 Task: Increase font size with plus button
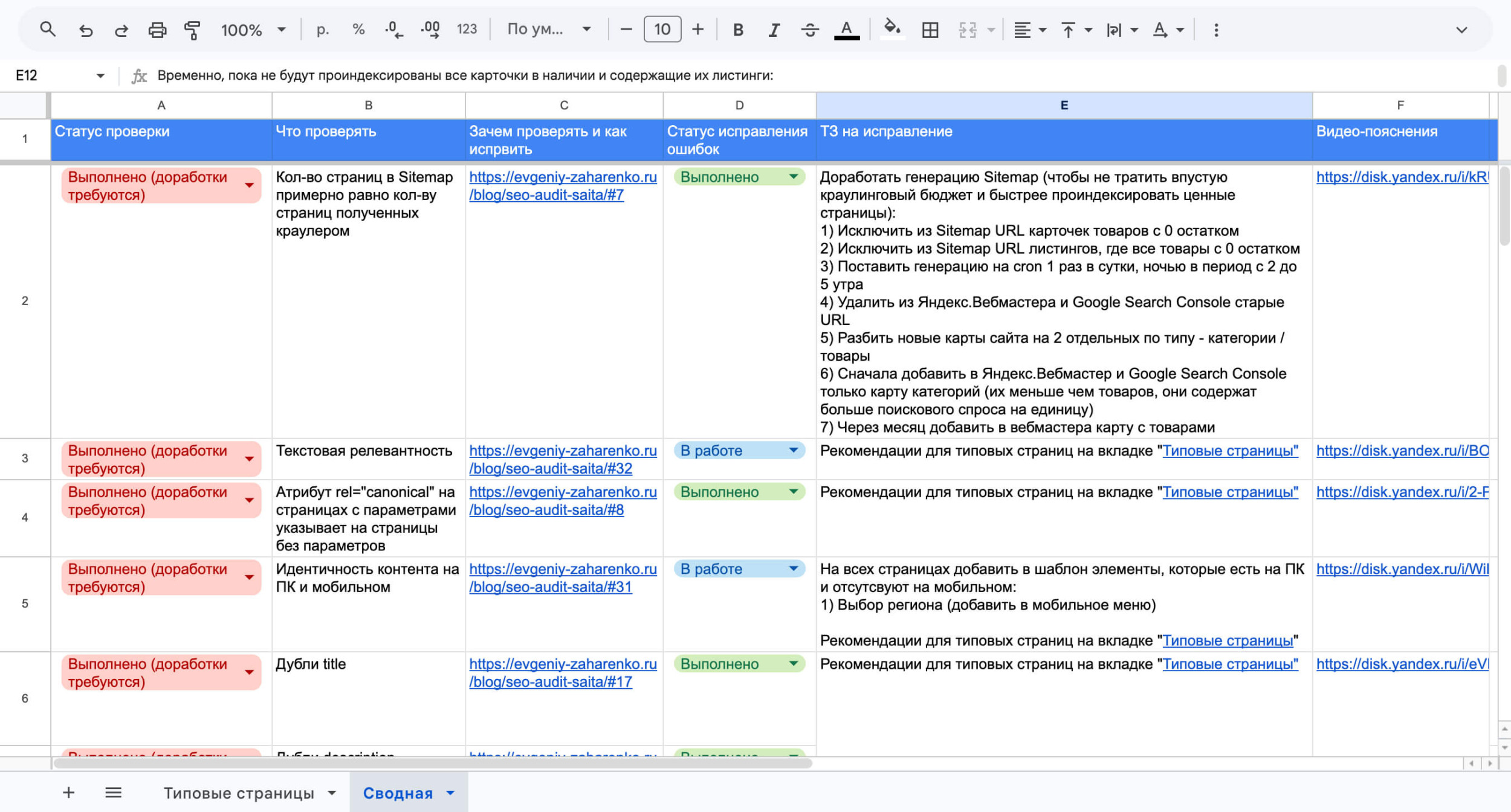pyautogui.click(x=697, y=30)
